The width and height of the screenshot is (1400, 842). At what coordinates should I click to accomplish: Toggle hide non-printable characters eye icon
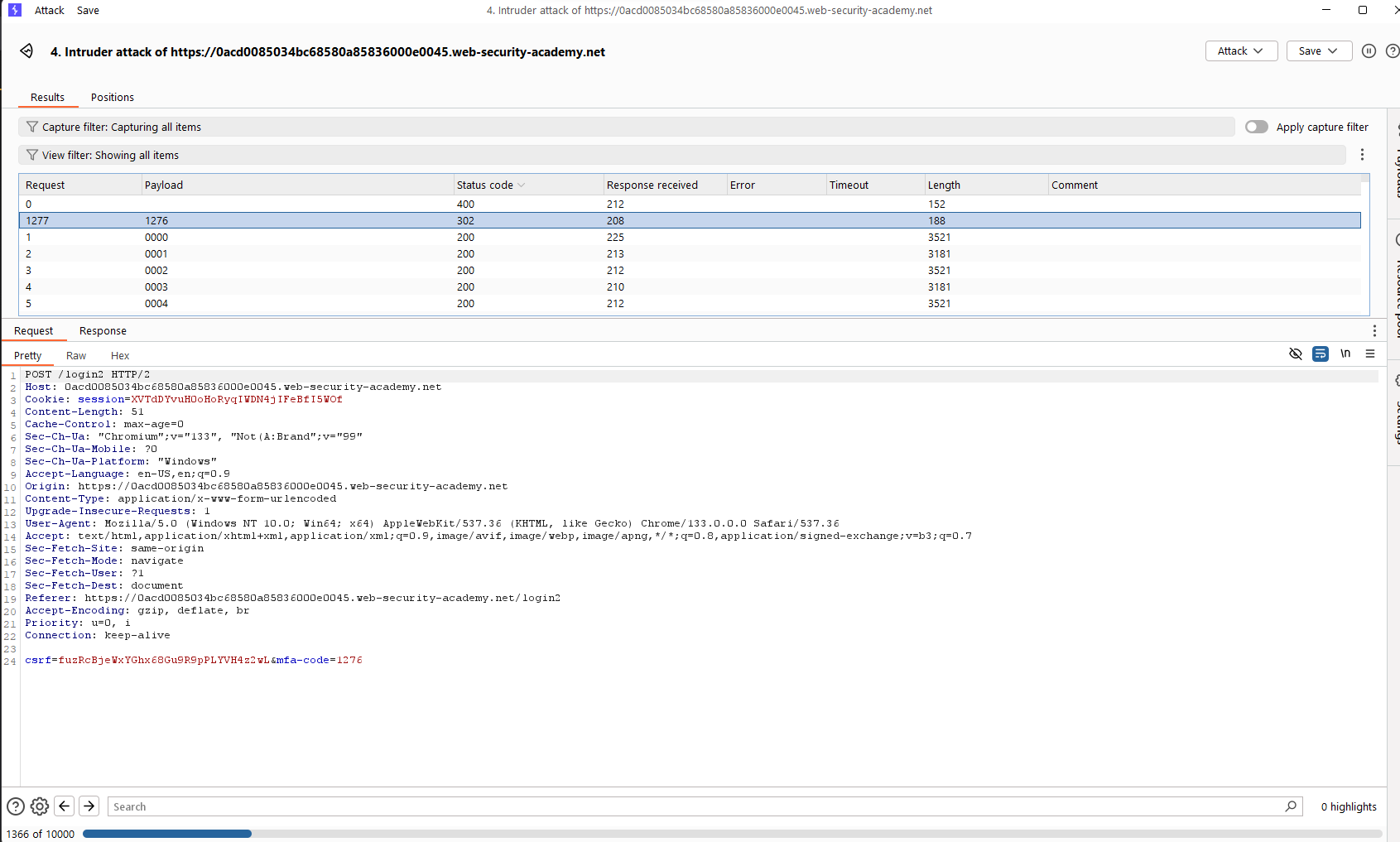coord(1296,354)
